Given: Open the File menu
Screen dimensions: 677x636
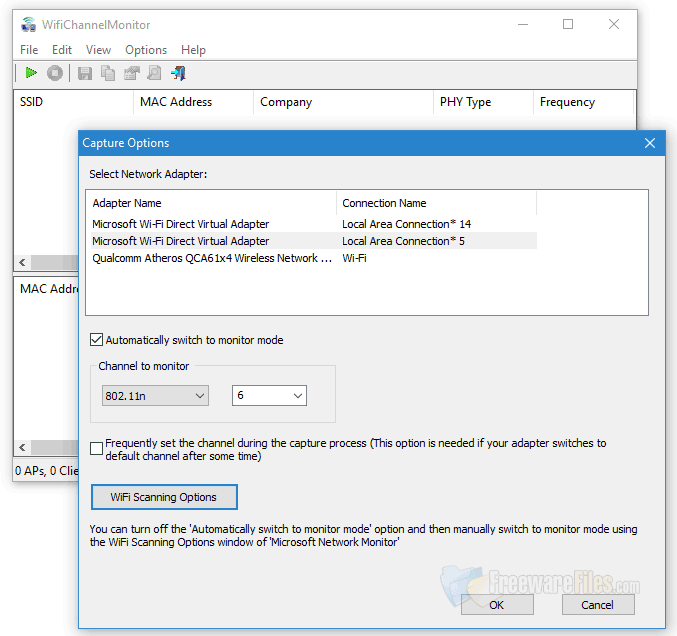Looking at the screenshot, I should click(x=29, y=50).
